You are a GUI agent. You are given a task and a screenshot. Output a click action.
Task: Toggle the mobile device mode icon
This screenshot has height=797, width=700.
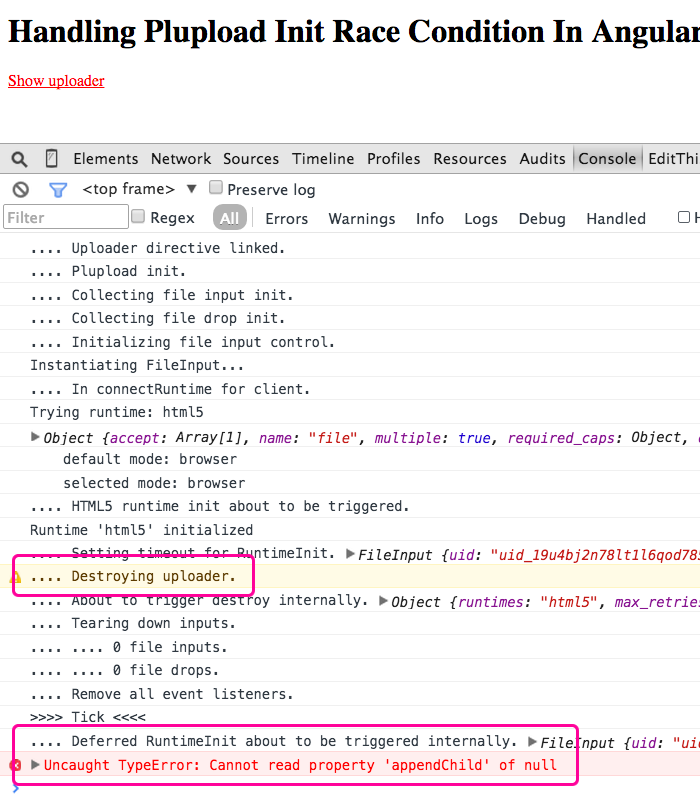coord(51,159)
